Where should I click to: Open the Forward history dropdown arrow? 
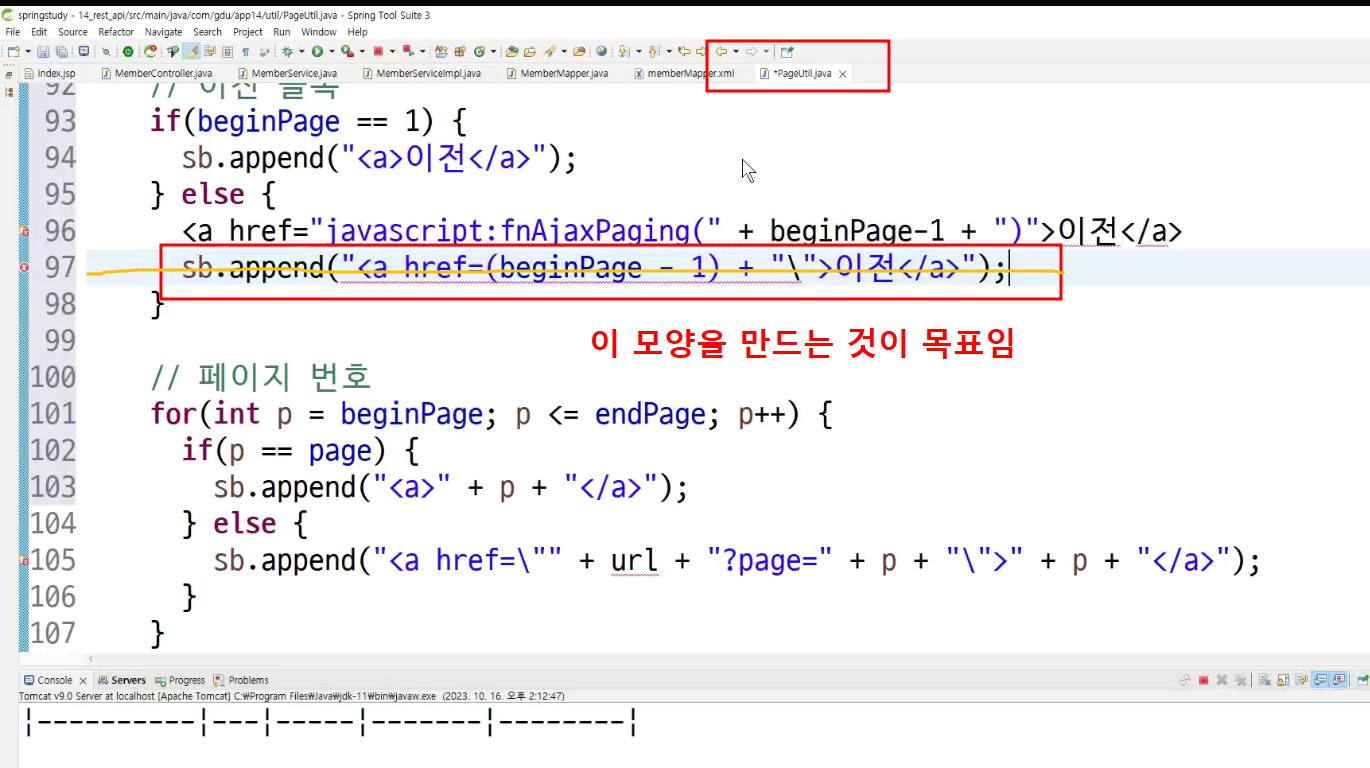coord(766,51)
